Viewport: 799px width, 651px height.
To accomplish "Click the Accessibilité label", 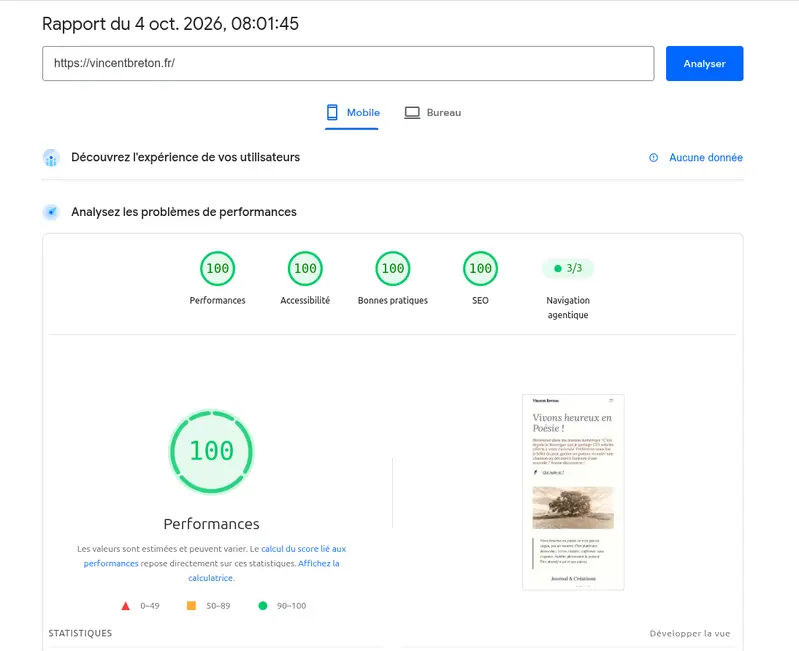I will tap(305, 301).
